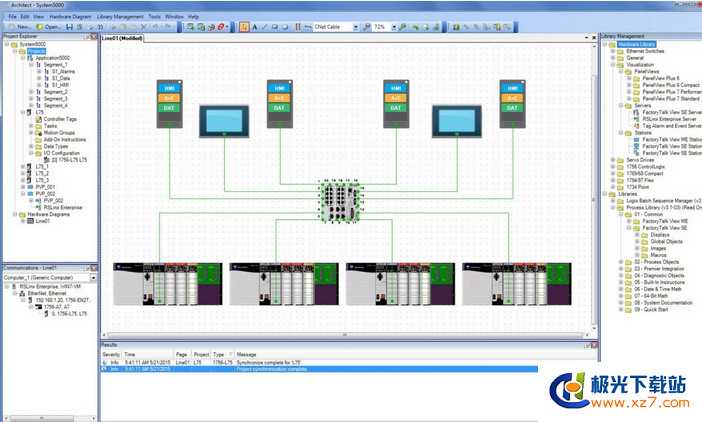Select the right PanelView screen in the diagram

click(457, 121)
